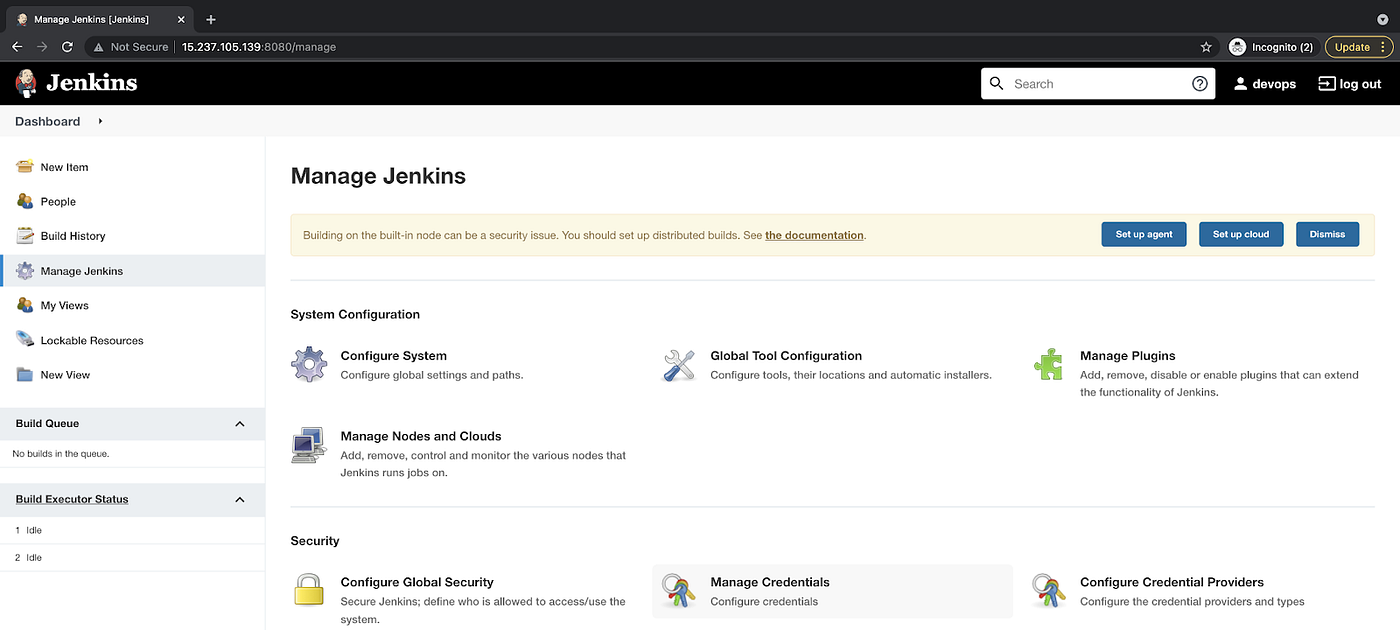Click the Jenkins wordmark in header
This screenshot has width=1400, height=630.
coord(92,83)
